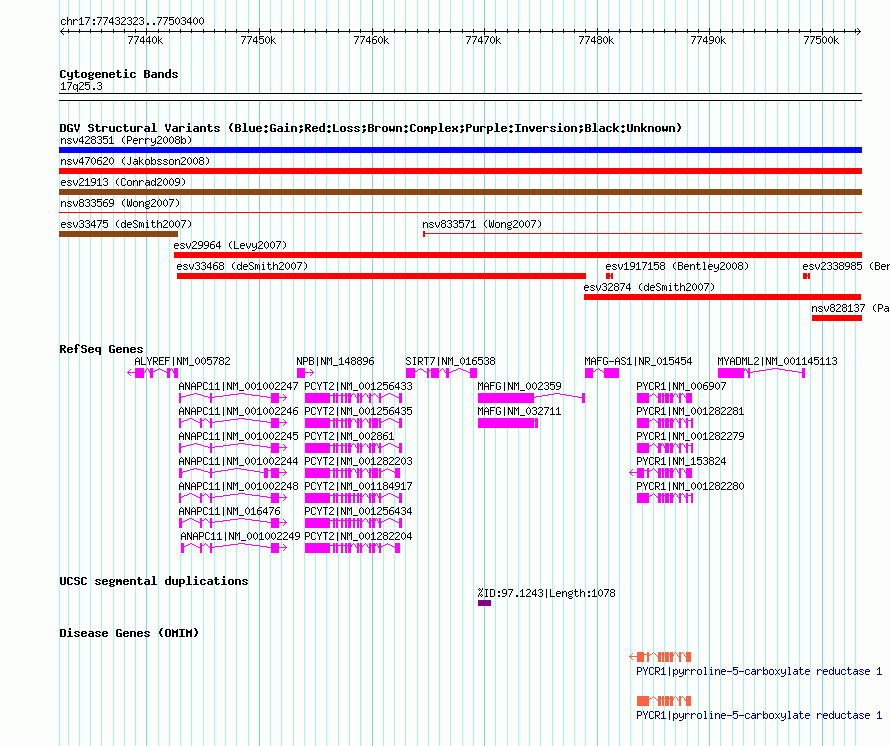The image size is (890, 746).
Task: Select ANAPC11 NM_001002245 transcript glyph
Action: (233, 447)
